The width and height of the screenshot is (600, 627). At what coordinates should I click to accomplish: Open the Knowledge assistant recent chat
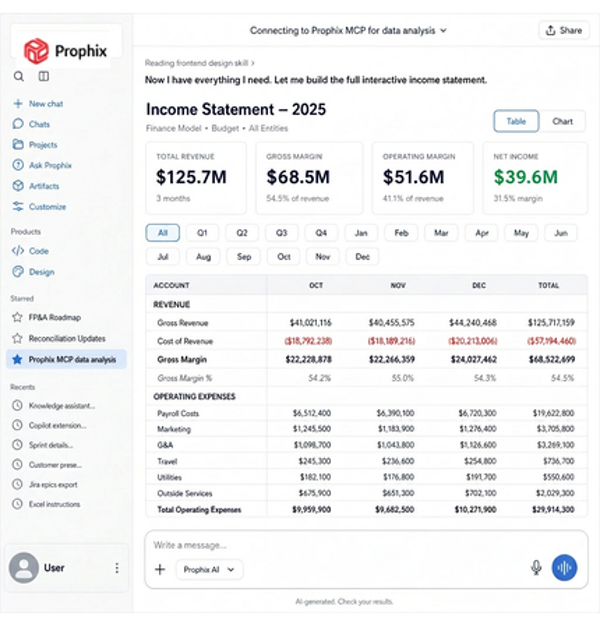tap(62, 406)
